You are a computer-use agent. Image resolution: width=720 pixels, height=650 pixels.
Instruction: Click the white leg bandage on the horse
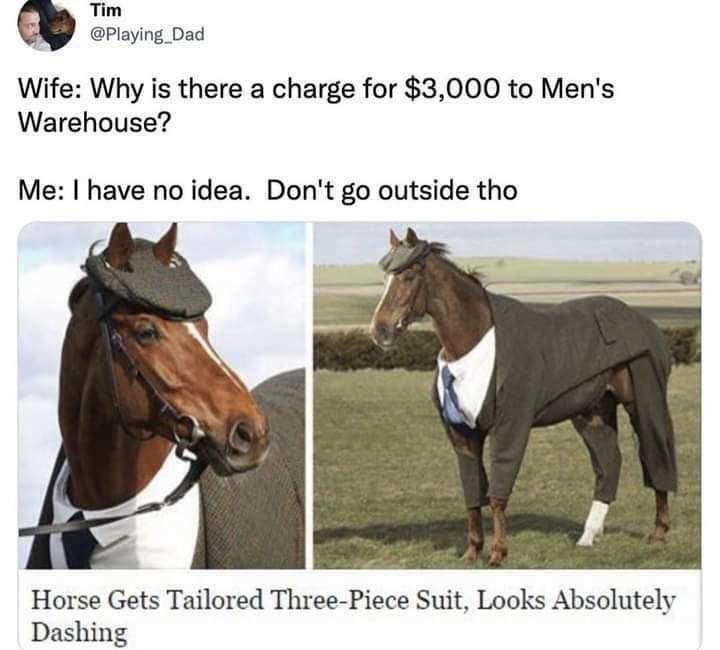click(594, 522)
